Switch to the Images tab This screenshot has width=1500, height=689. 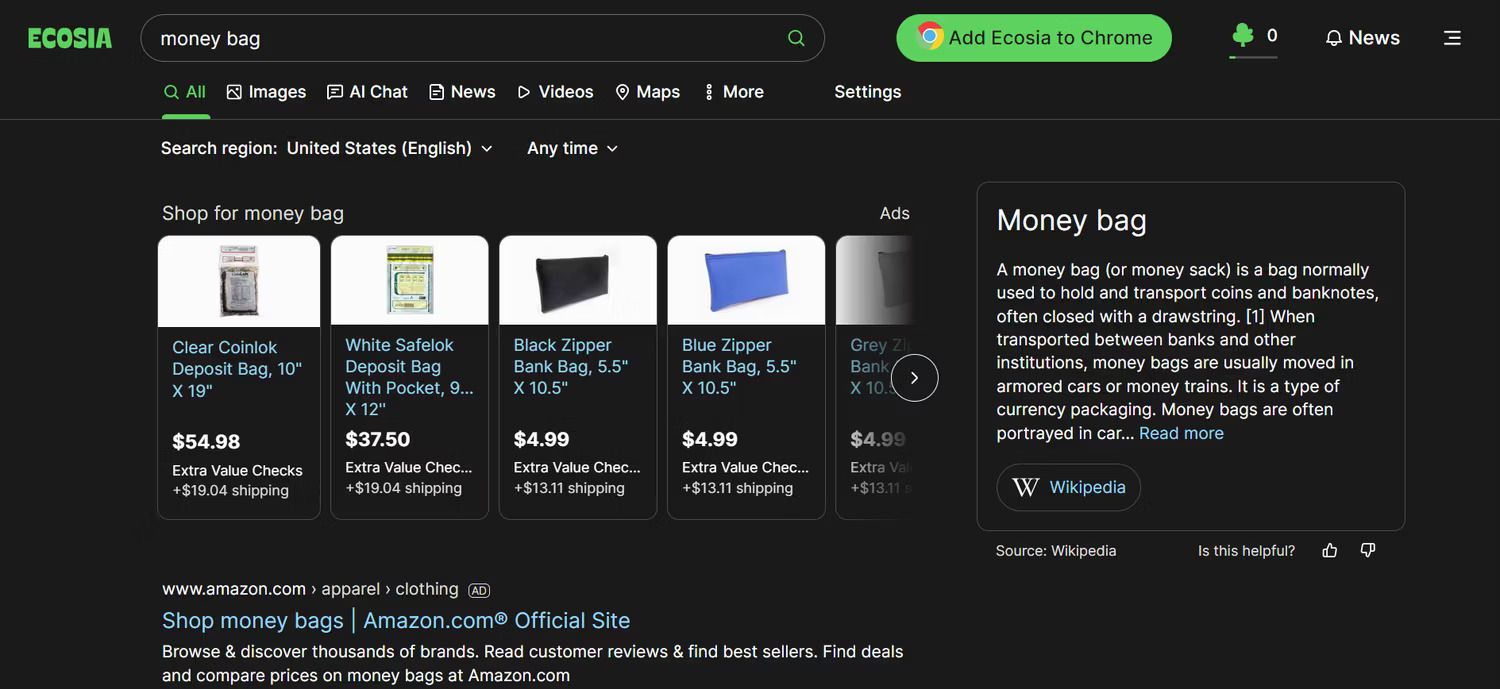point(266,92)
